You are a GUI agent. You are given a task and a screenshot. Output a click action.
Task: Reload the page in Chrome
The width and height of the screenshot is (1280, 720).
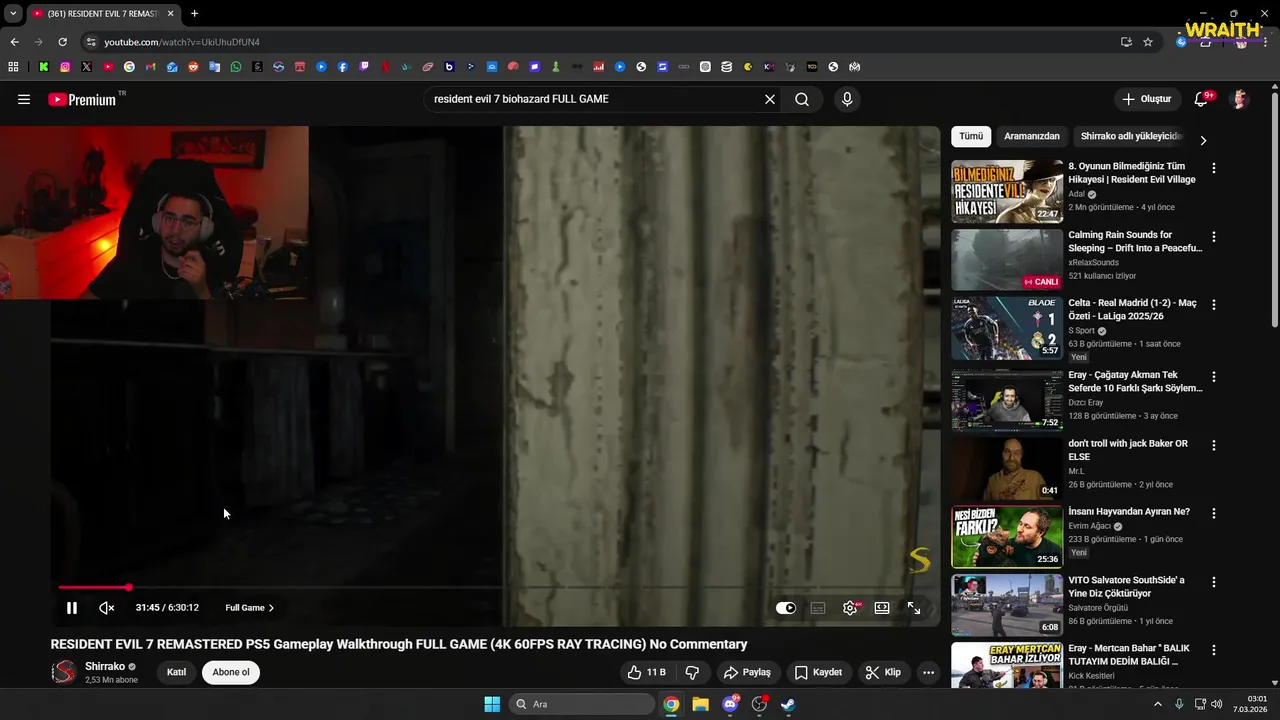[62, 42]
